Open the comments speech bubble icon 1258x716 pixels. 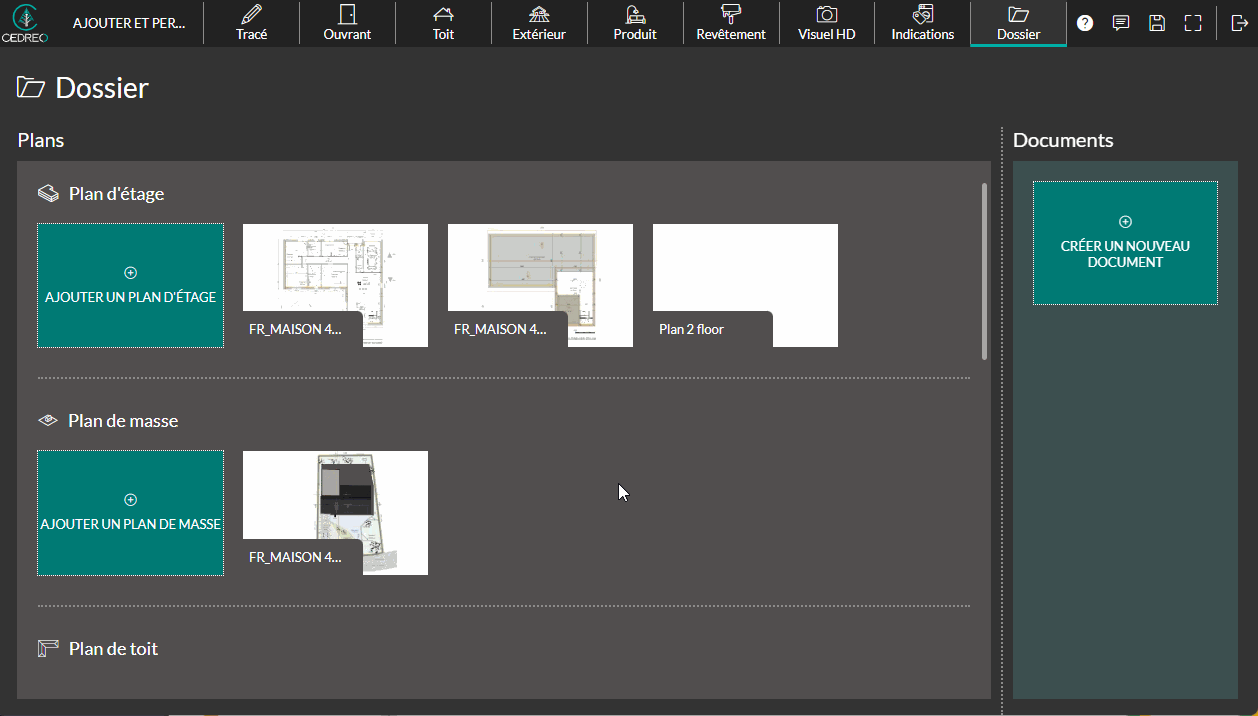tap(1121, 23)
